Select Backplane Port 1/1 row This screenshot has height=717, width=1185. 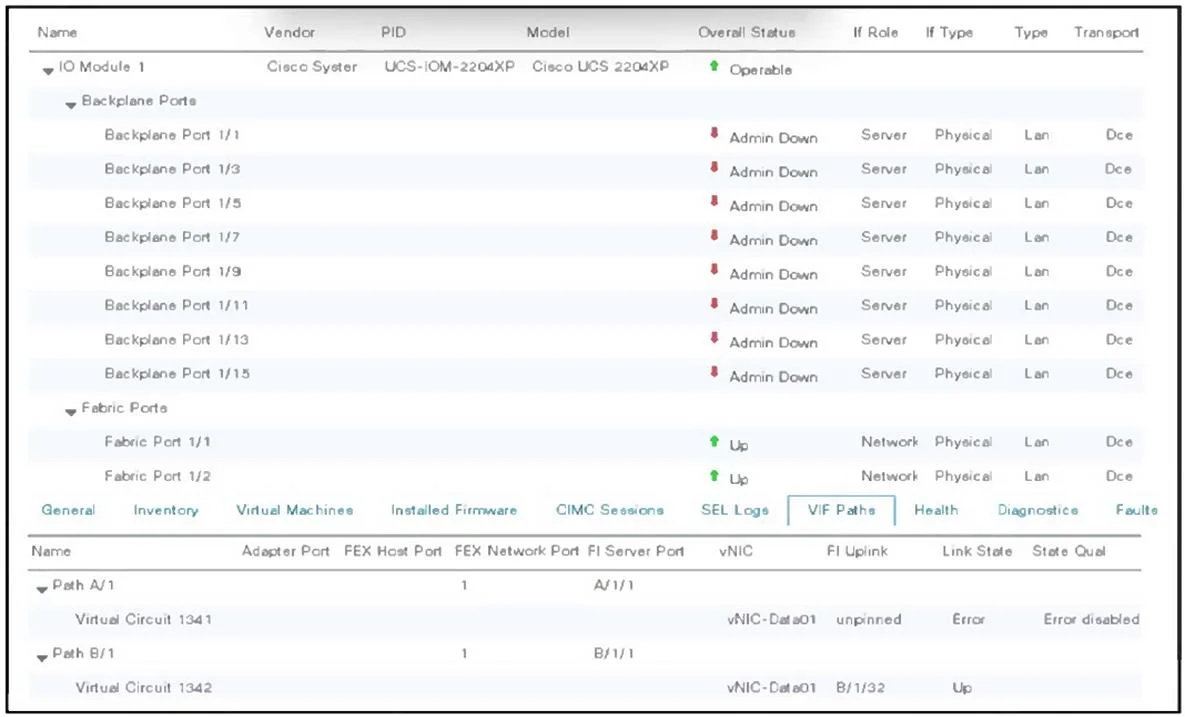(586, 135)
